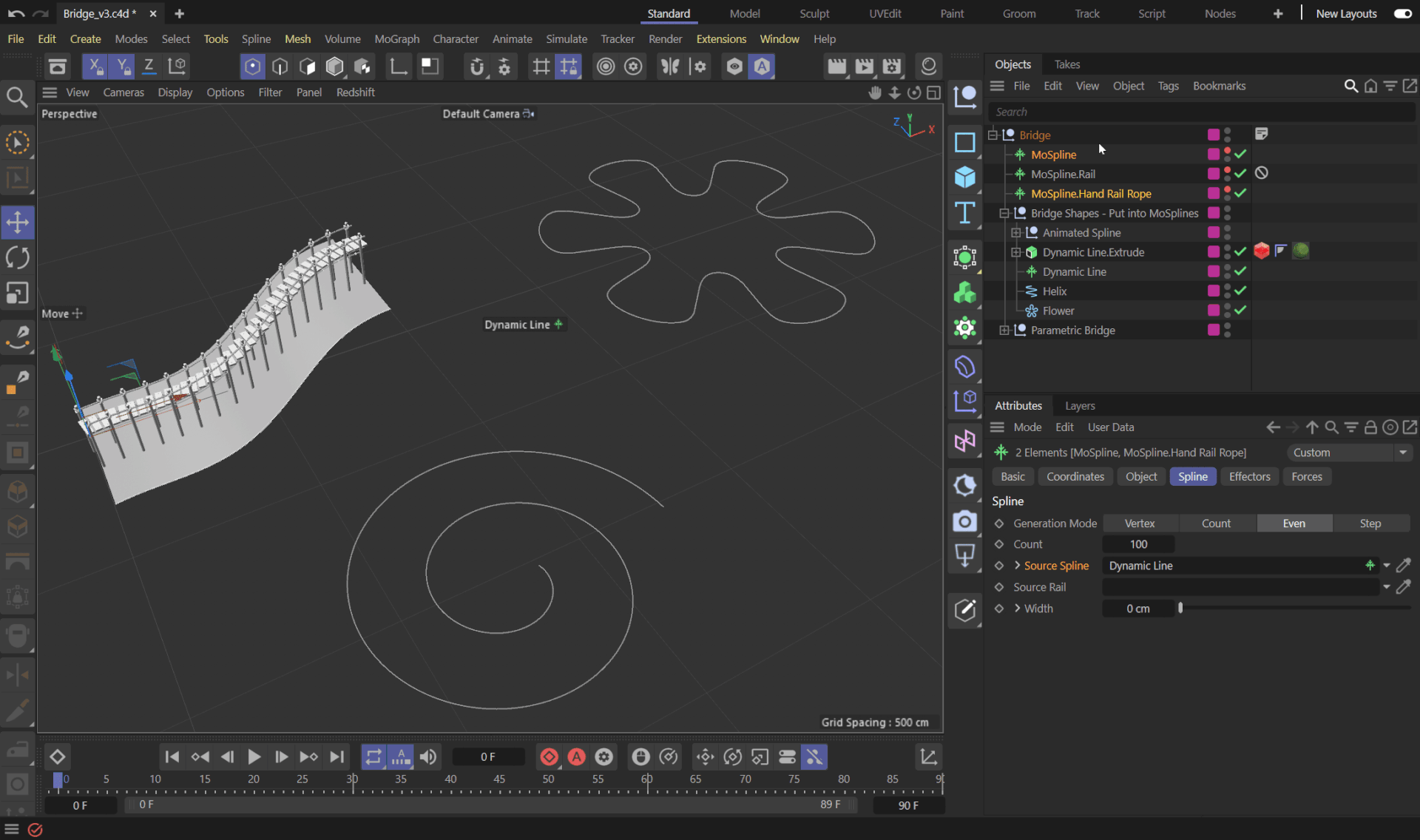Switch to the Takes tab

coord(1067,64)
